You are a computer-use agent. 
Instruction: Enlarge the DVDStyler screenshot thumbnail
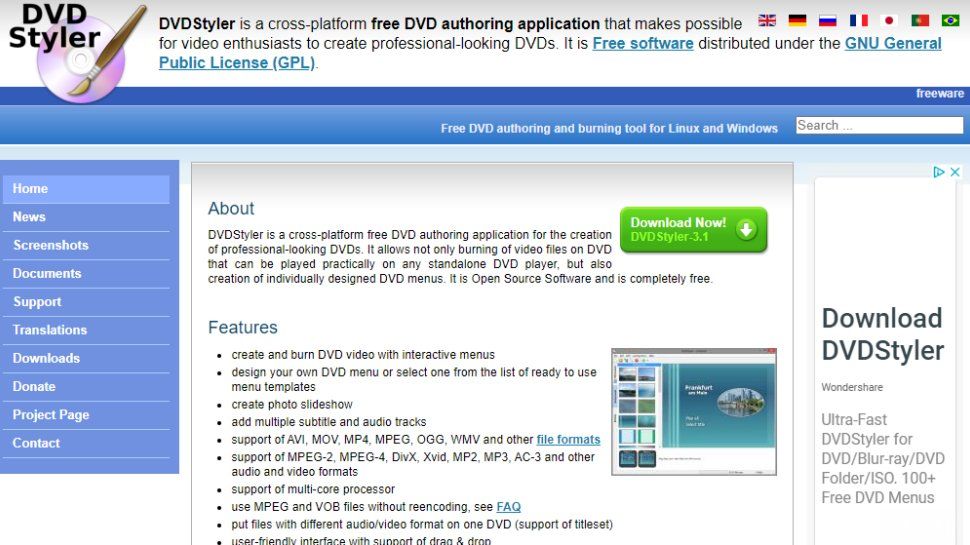pyautogui.click(x=693, y=412)
